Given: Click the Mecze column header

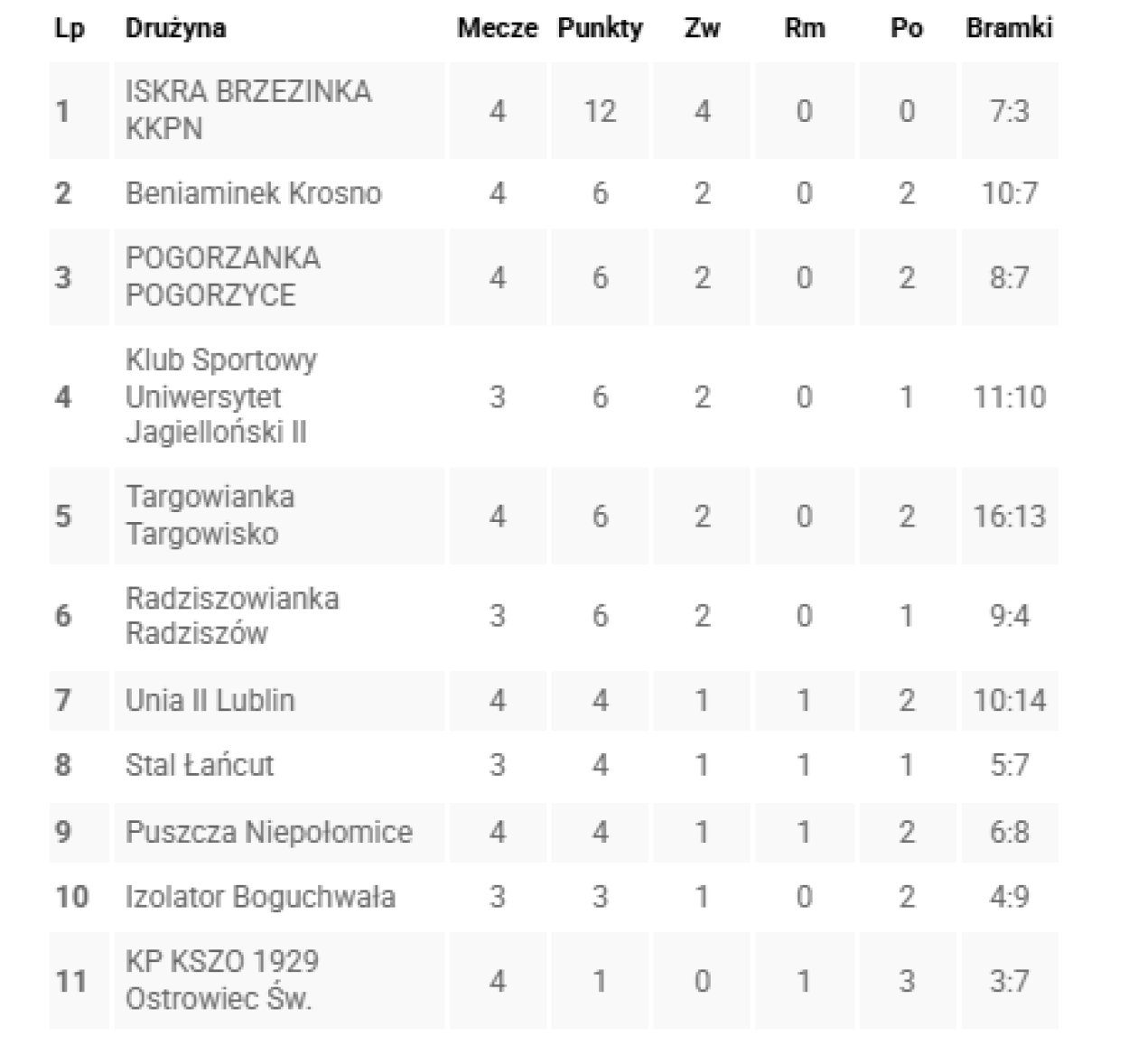Looking at the screenshot, I should tap(497, 28).
